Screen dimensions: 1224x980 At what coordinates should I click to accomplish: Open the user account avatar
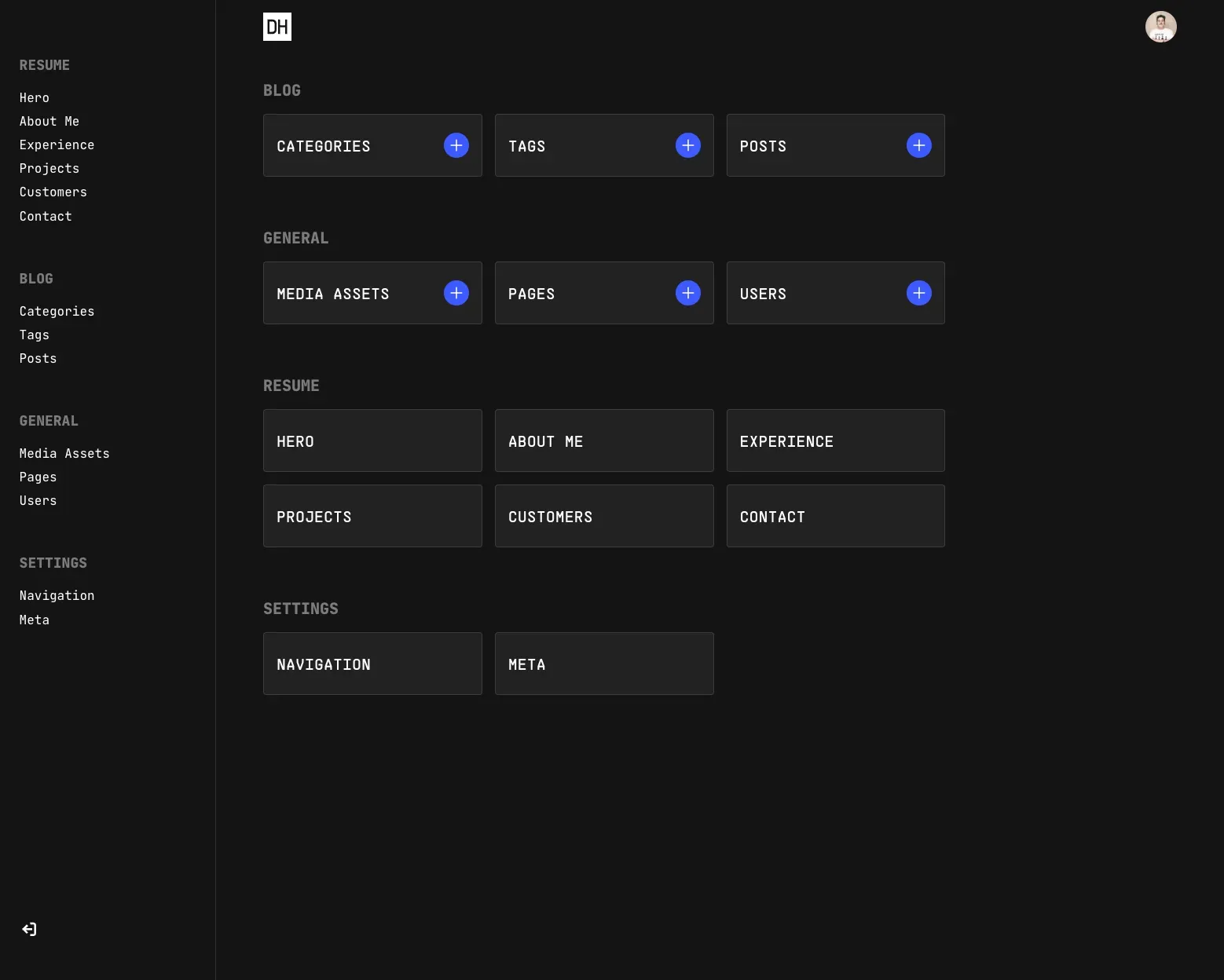(1161, 26)
